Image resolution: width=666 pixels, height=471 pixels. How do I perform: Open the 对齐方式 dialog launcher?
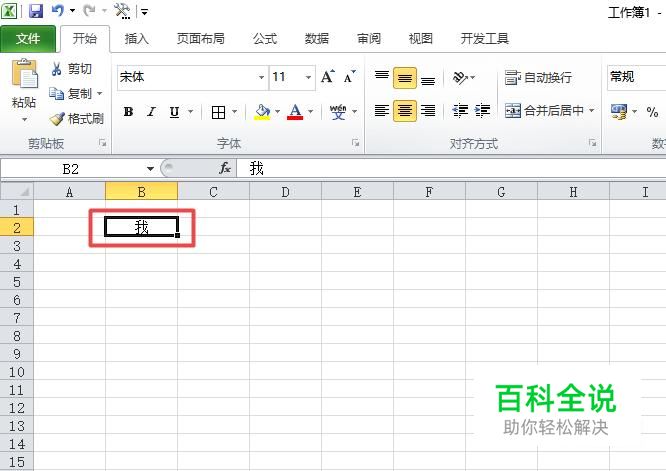(592, 143)
